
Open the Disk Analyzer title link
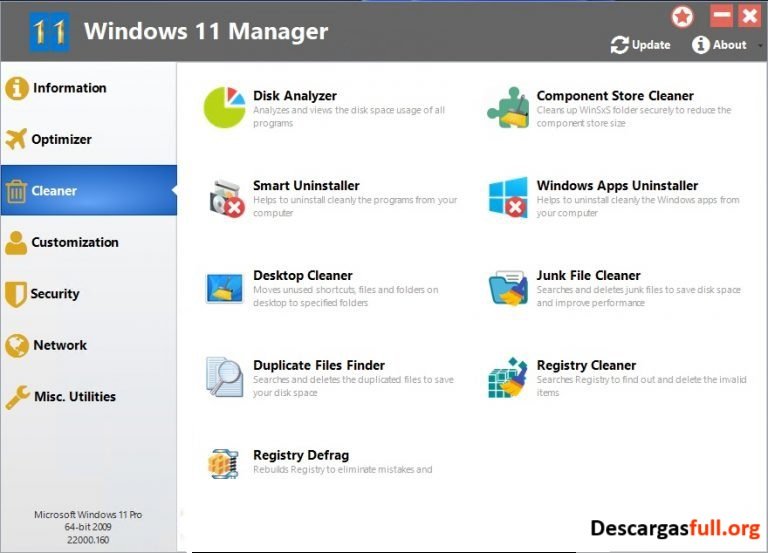tap(295, 96)
